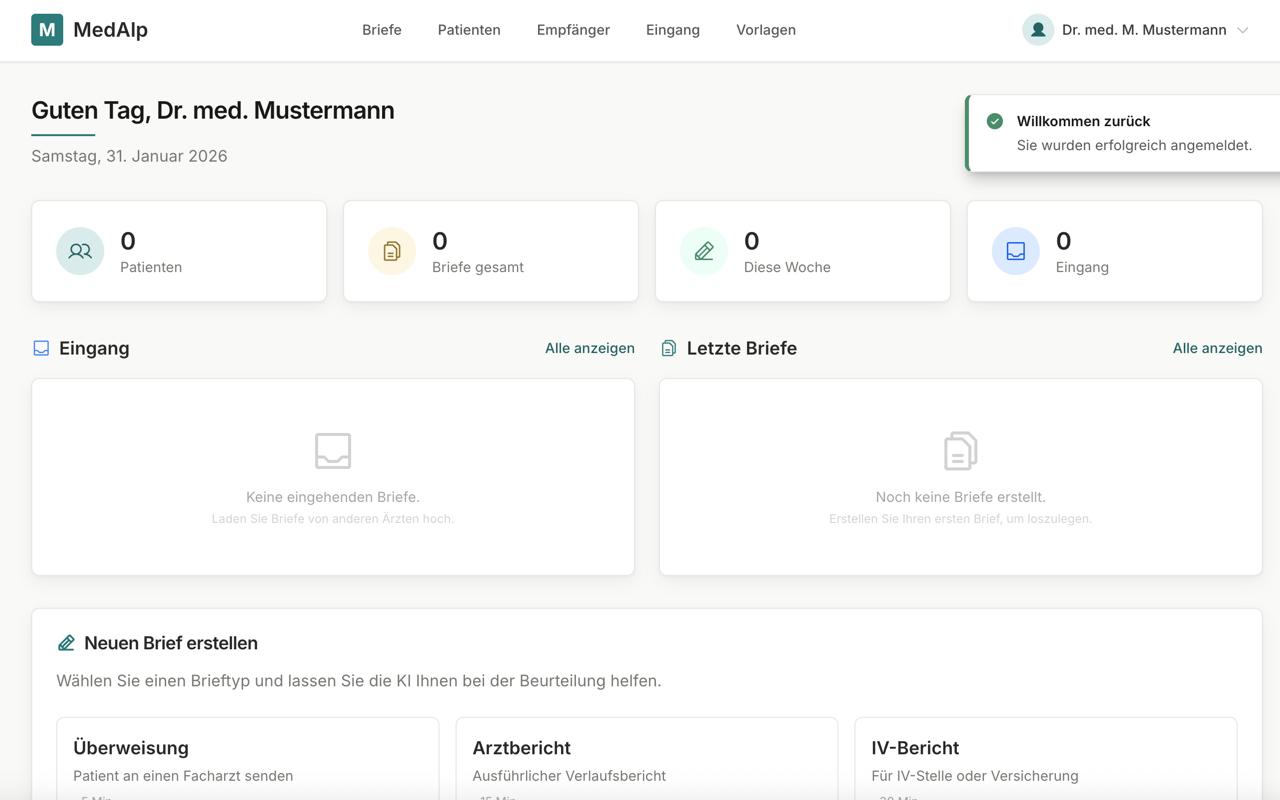Switch to the Vorlagen section

[765, 29]
